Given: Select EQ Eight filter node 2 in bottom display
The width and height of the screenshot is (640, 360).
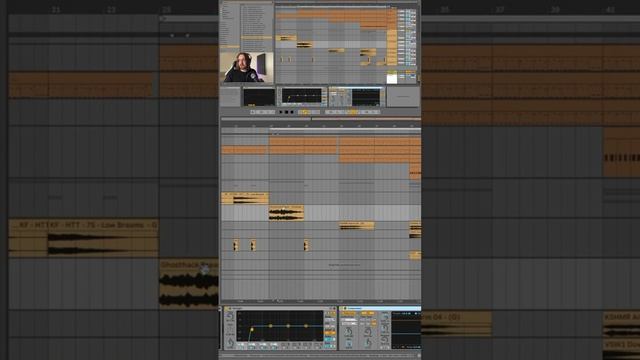Looking at the screenshot, I should (x=271, y=326).
